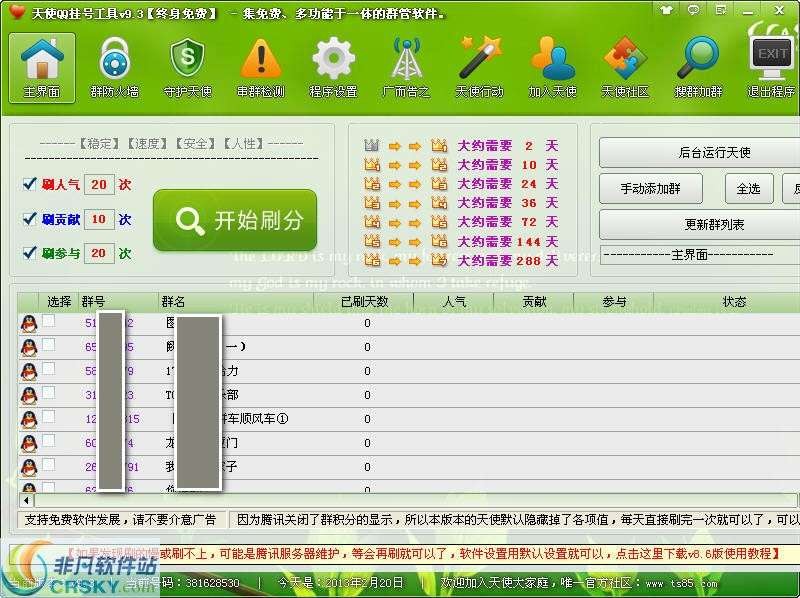Open the 守护天使 shield icon
Viewport: 800px width, 598px height.
pyautogui.click(x=187, y=68)
